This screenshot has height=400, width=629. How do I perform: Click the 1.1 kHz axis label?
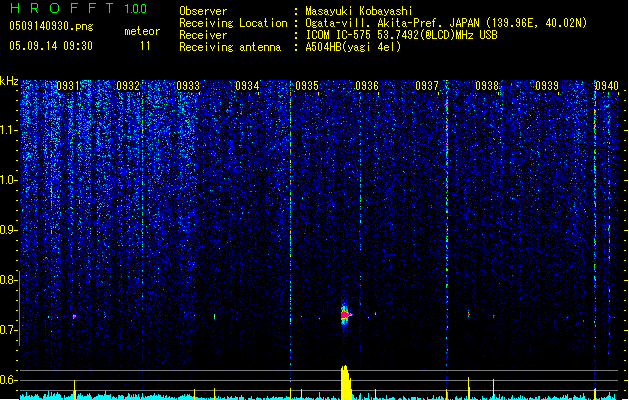(9, 130)
